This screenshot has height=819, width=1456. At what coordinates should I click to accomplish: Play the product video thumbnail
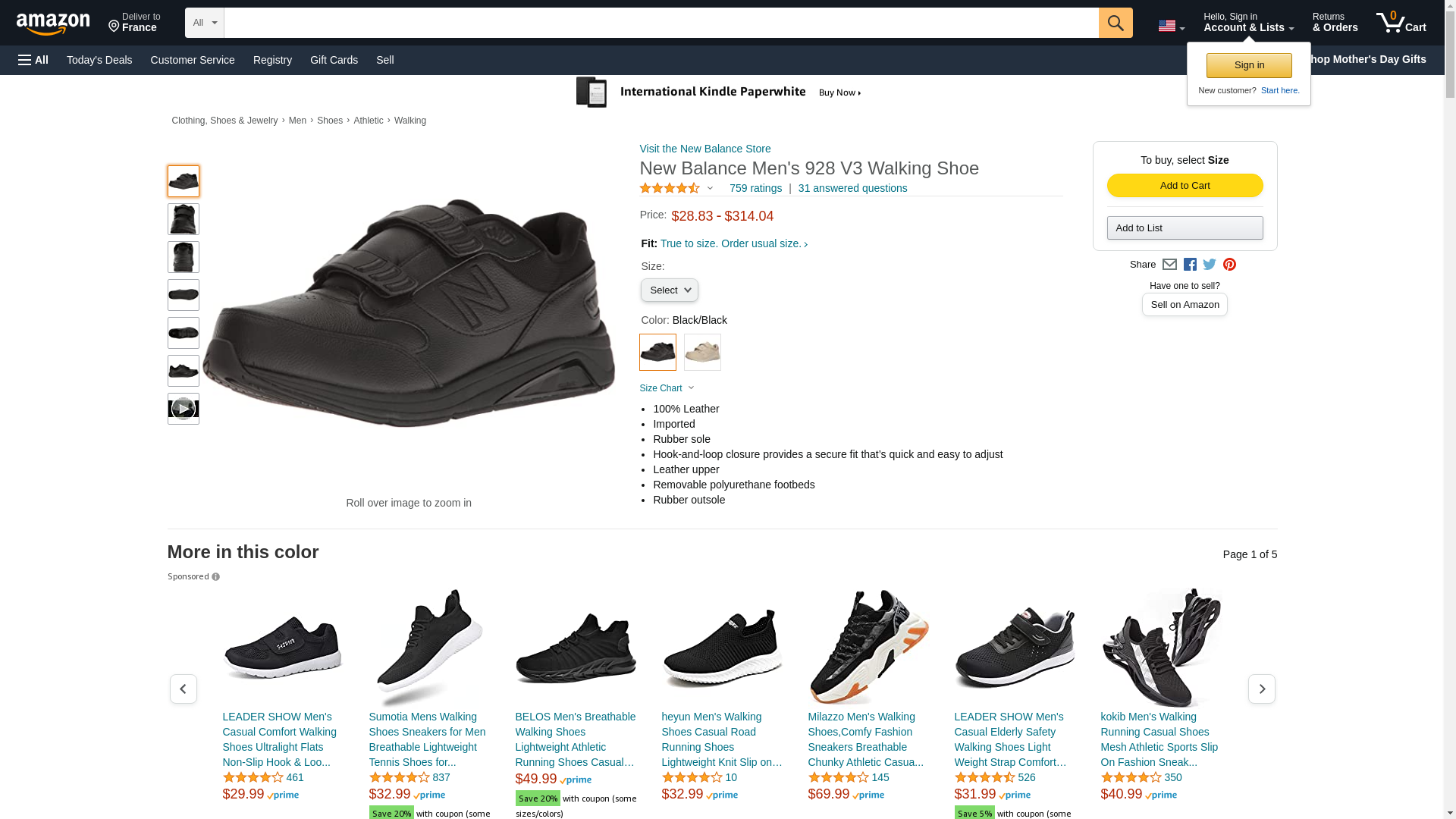(183, 409)
